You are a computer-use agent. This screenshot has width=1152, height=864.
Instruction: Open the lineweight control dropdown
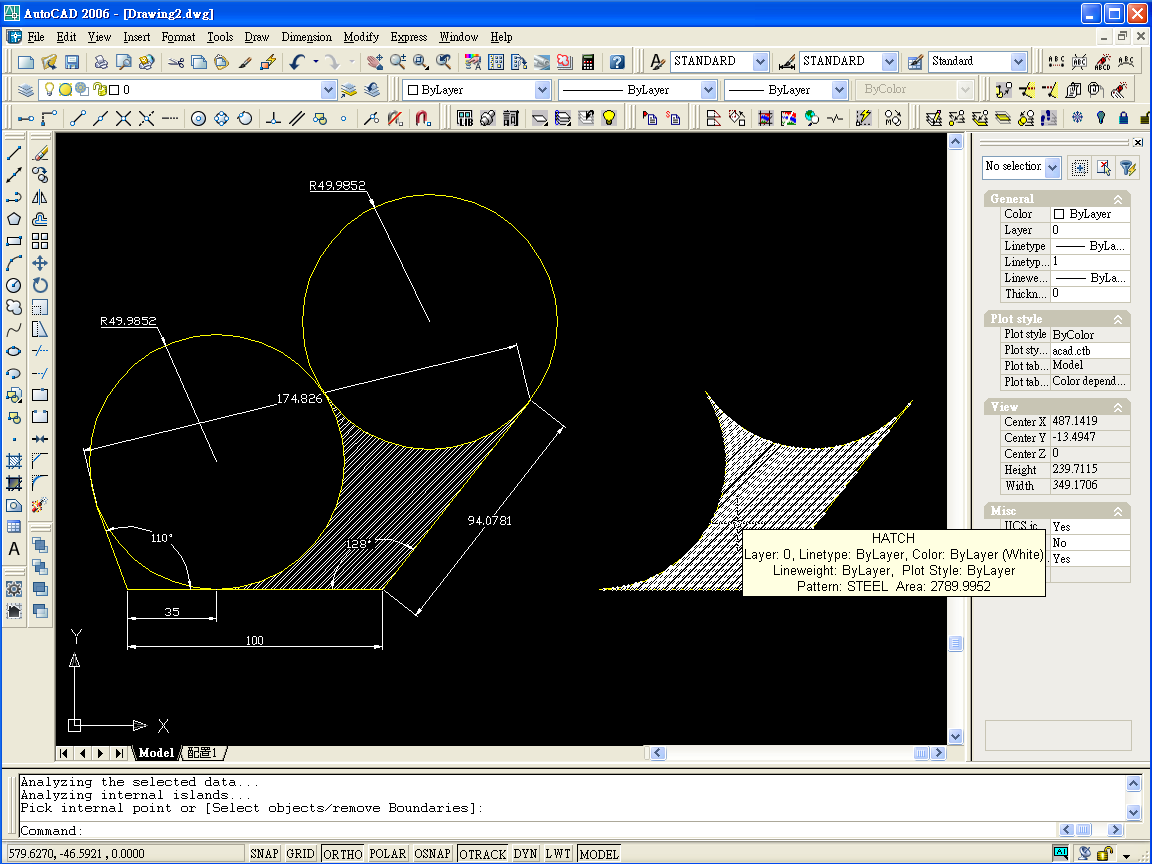pyautogui.click(x=839, y=90)
